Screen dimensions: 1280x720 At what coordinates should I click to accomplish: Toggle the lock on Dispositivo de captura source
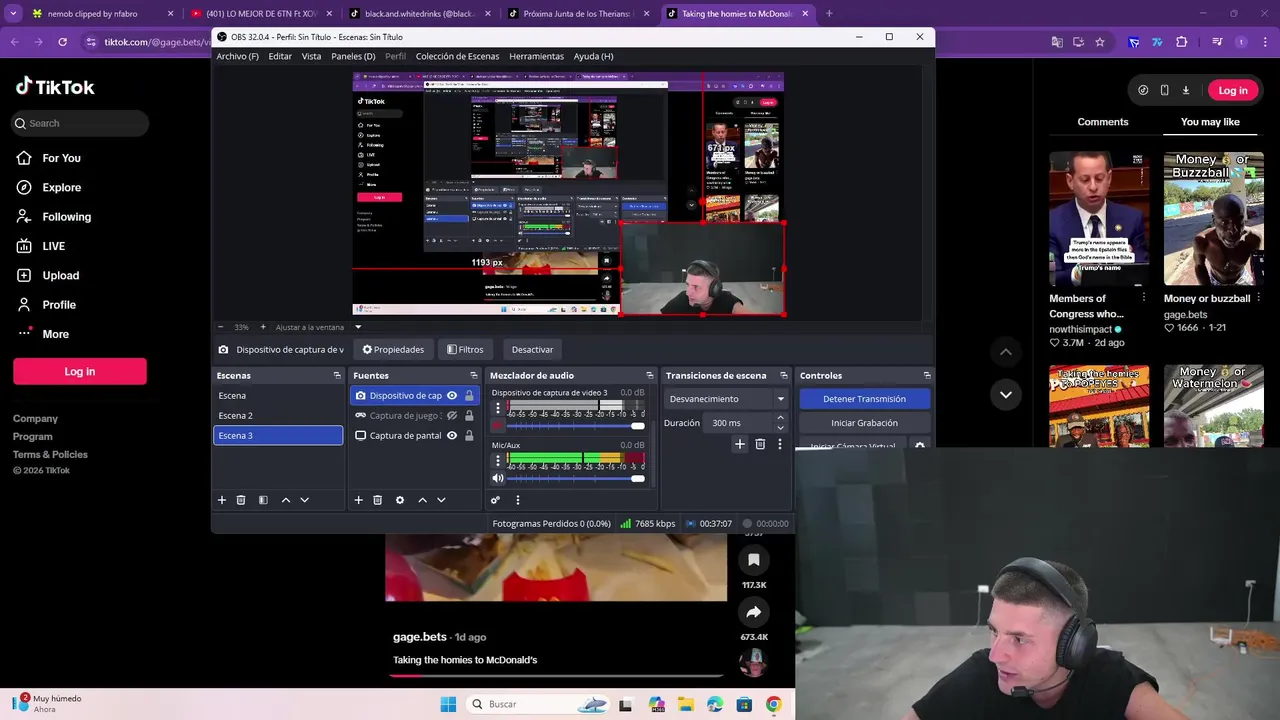tap(469, 396)
